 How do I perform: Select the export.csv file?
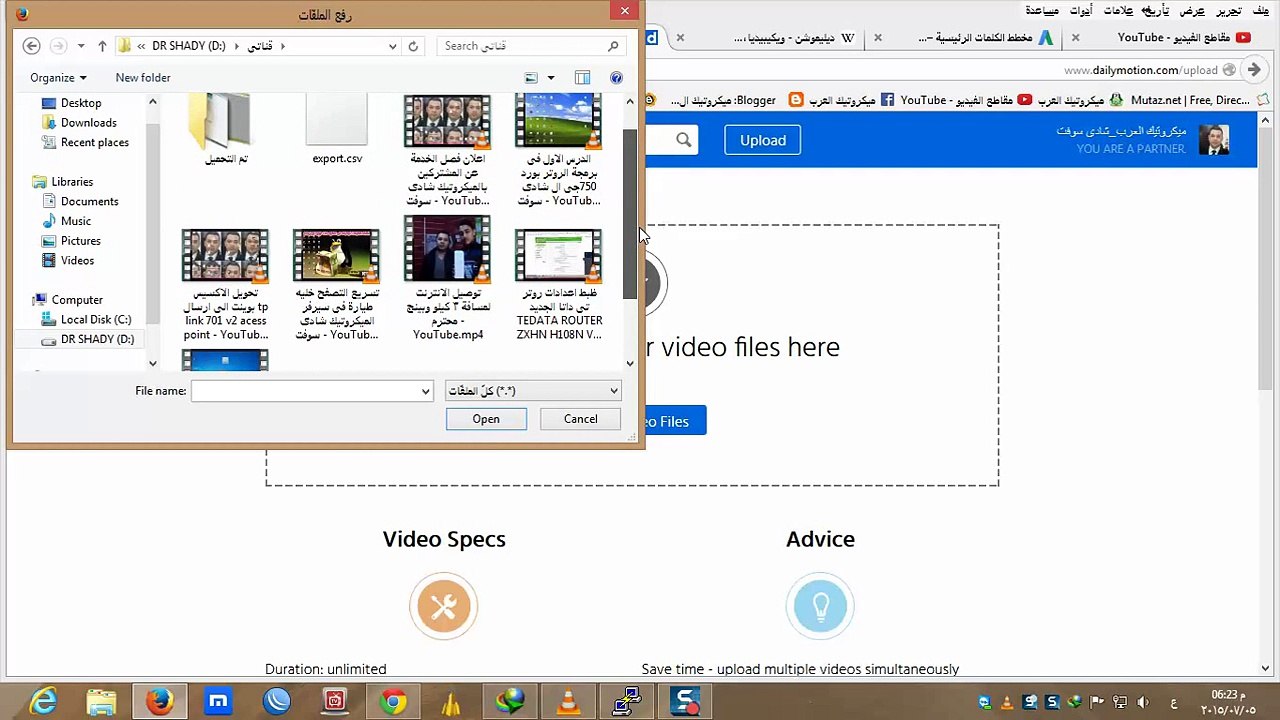pos(337,130)
